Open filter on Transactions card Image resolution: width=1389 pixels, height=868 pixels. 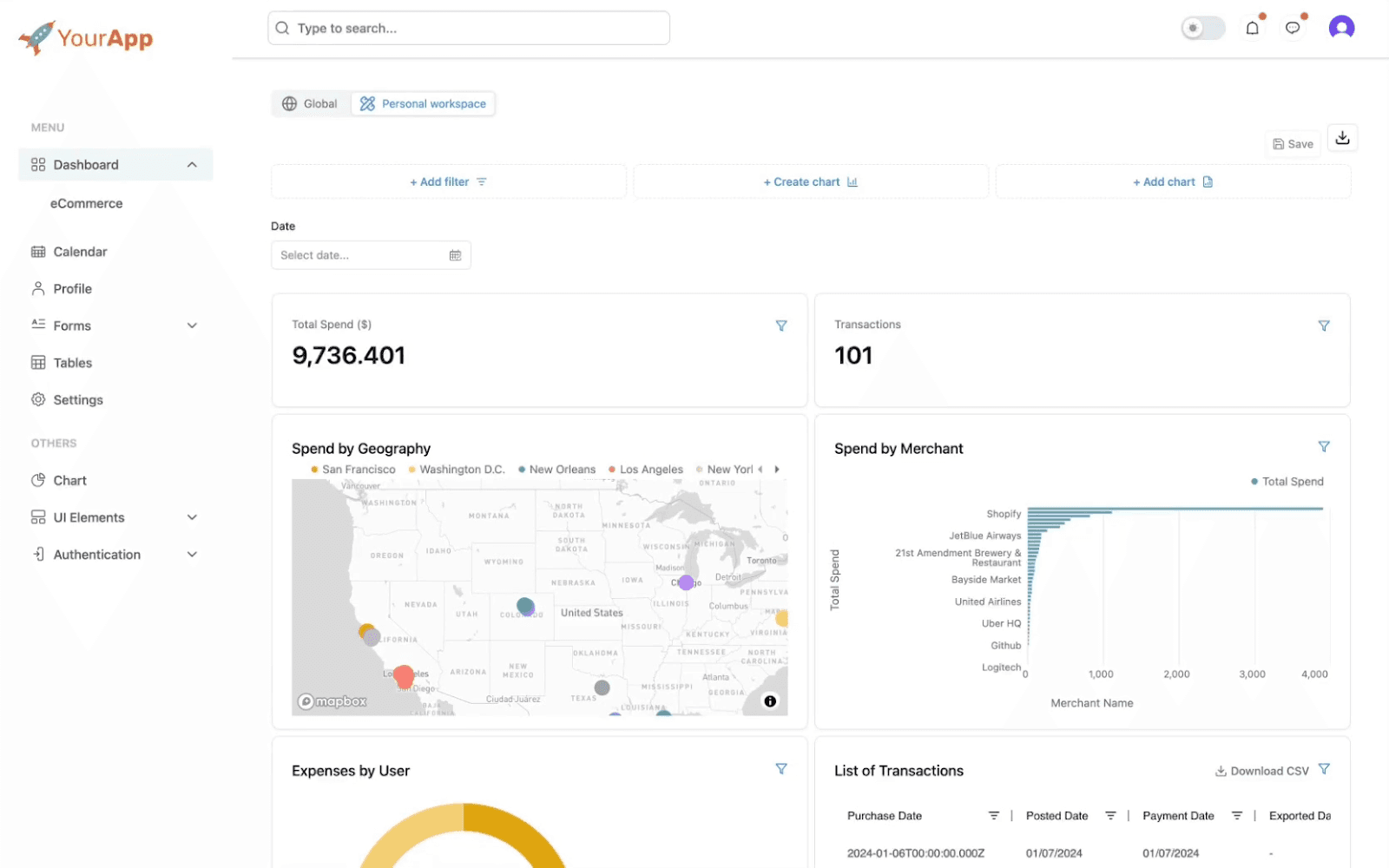(x=1324, y=325)
